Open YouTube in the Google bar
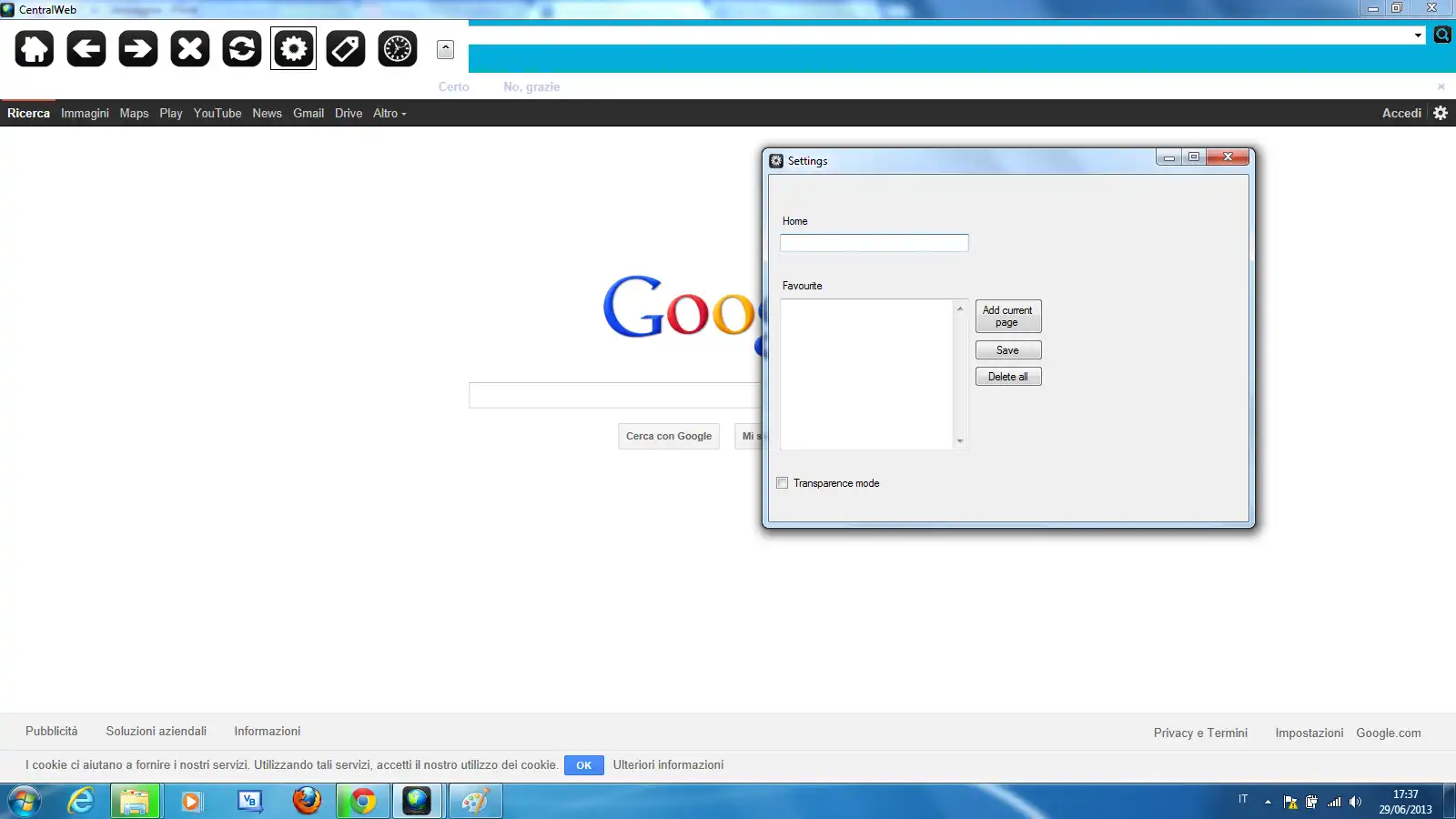1456x819 pixels. (x=217, y=113)
